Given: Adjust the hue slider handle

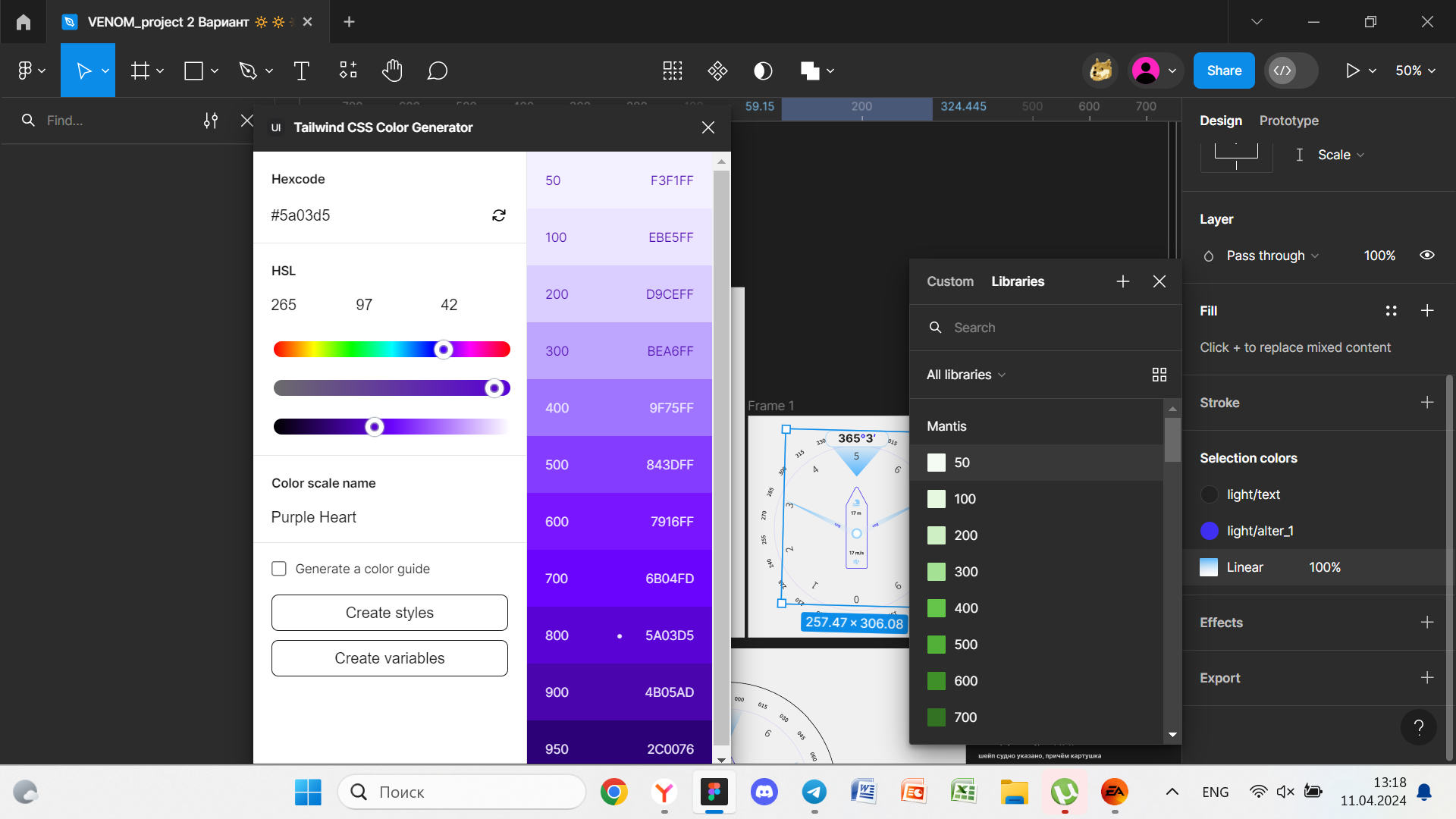Looking at the screenshot, I should tap(444, 349).
